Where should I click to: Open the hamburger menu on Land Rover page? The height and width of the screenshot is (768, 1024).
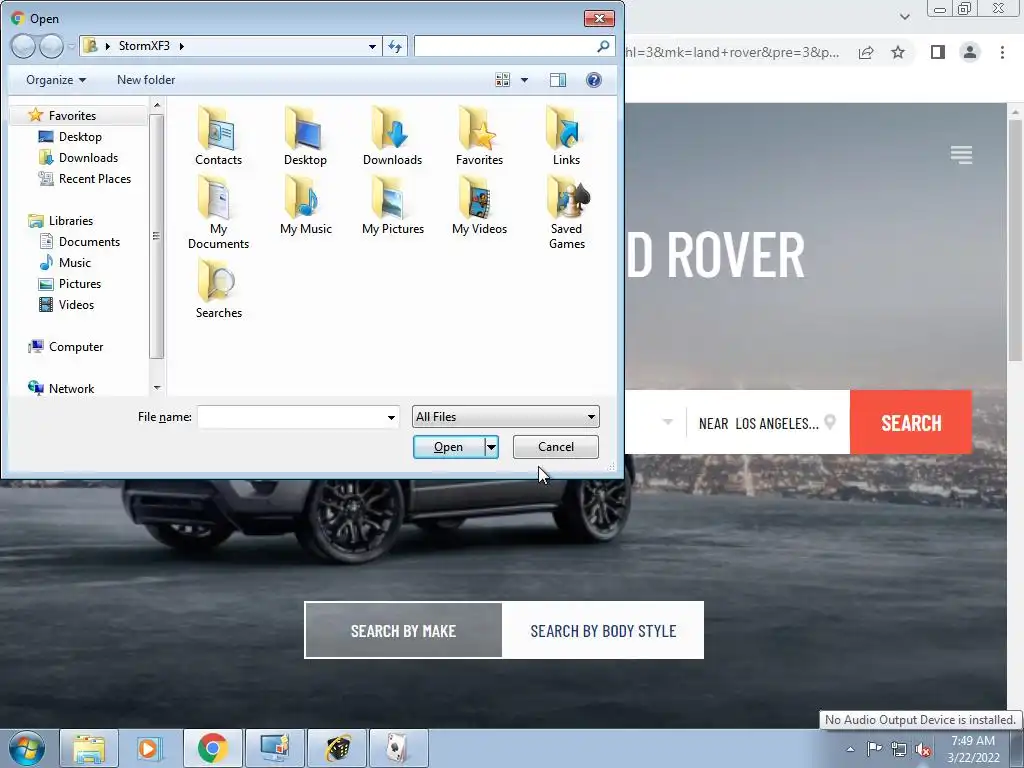[961, 155]
